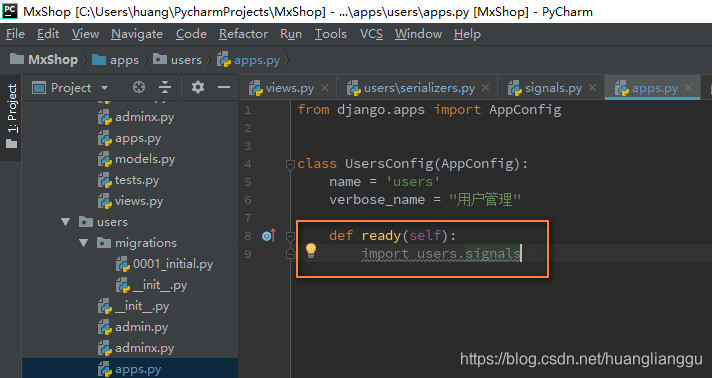Viewport: 712px width, 378px height.
Task: Close the apps.py tab
Action: [689, 88]
